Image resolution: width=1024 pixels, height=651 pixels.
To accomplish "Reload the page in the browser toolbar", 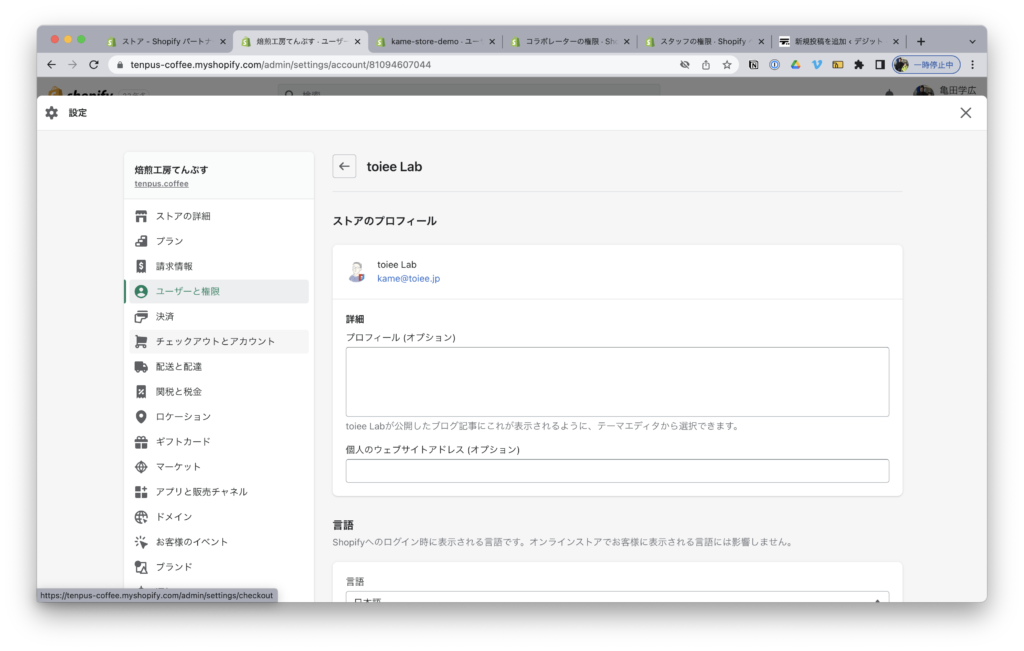I will coord(94,65).
